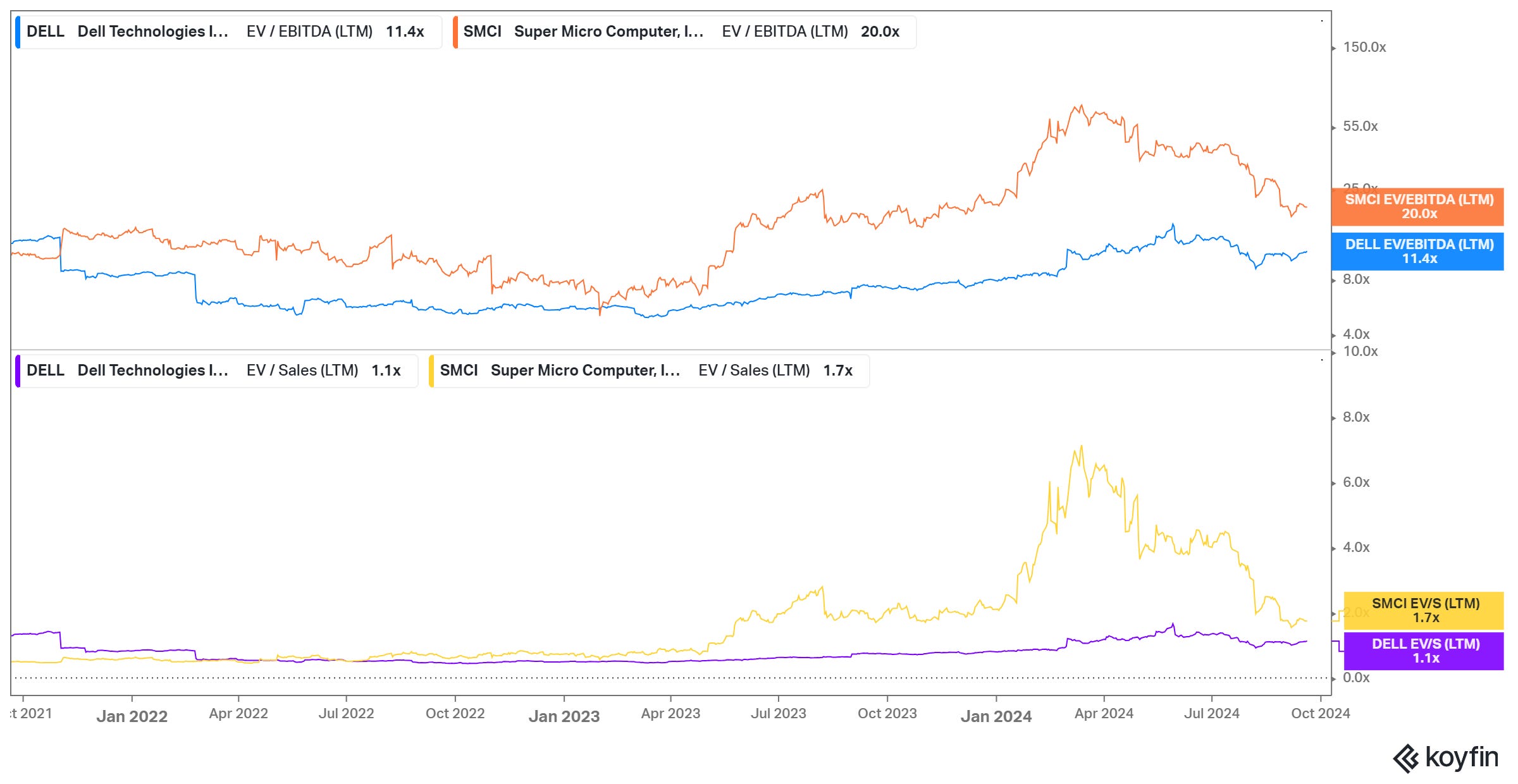The height and width of the screenshot is (784, 1518).
Task: Click the Jul 2024 date axis label
Action: pyautogui.click(x=1211, y=714)
